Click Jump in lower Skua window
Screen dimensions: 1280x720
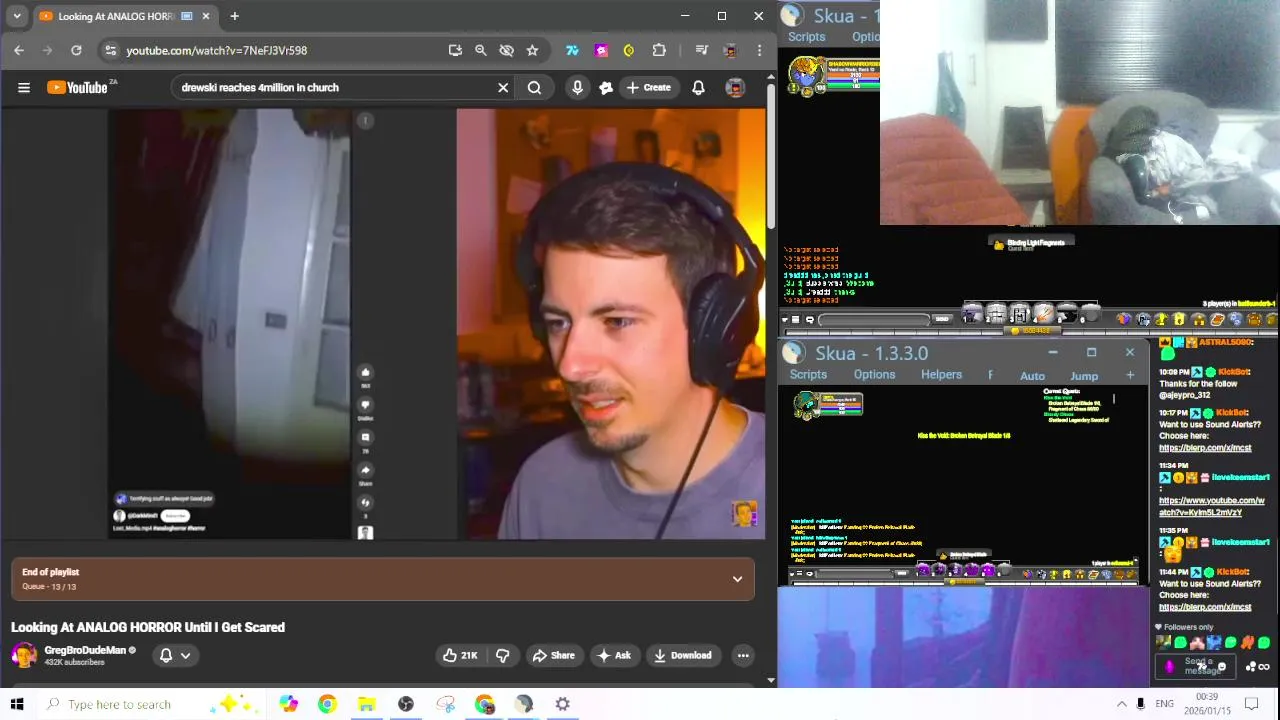[x=1084, y=376]
